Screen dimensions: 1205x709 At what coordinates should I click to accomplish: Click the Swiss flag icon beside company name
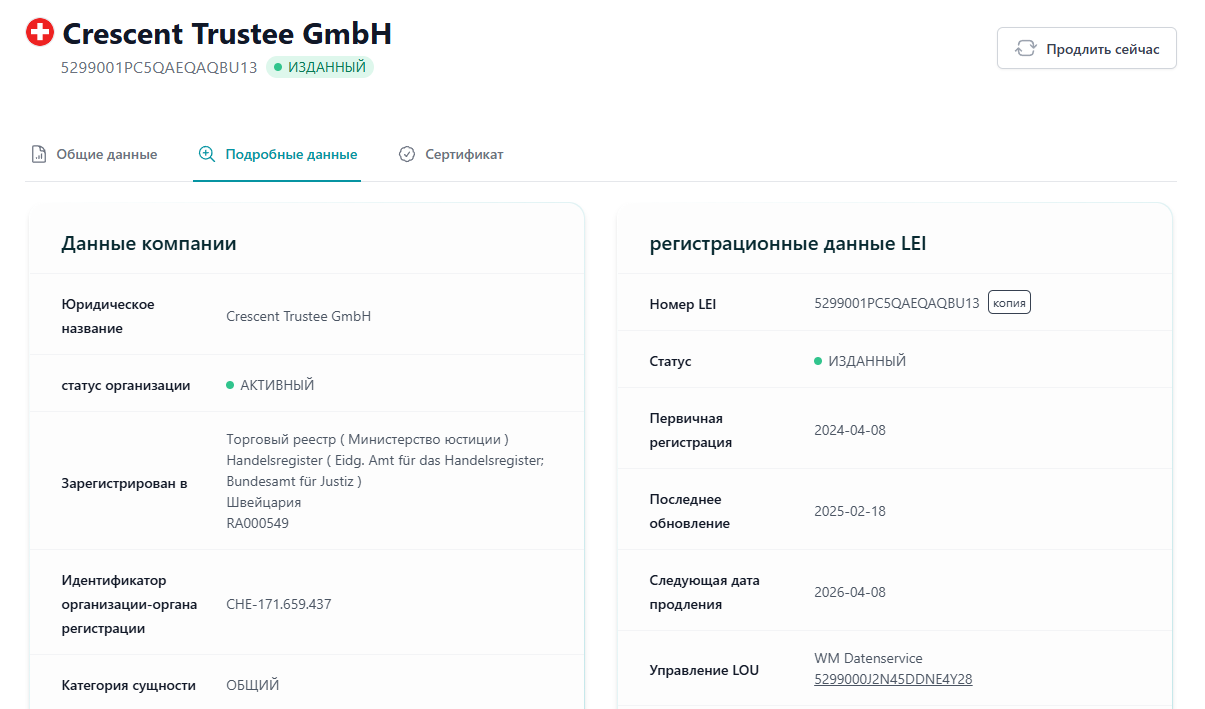[39, 31]
